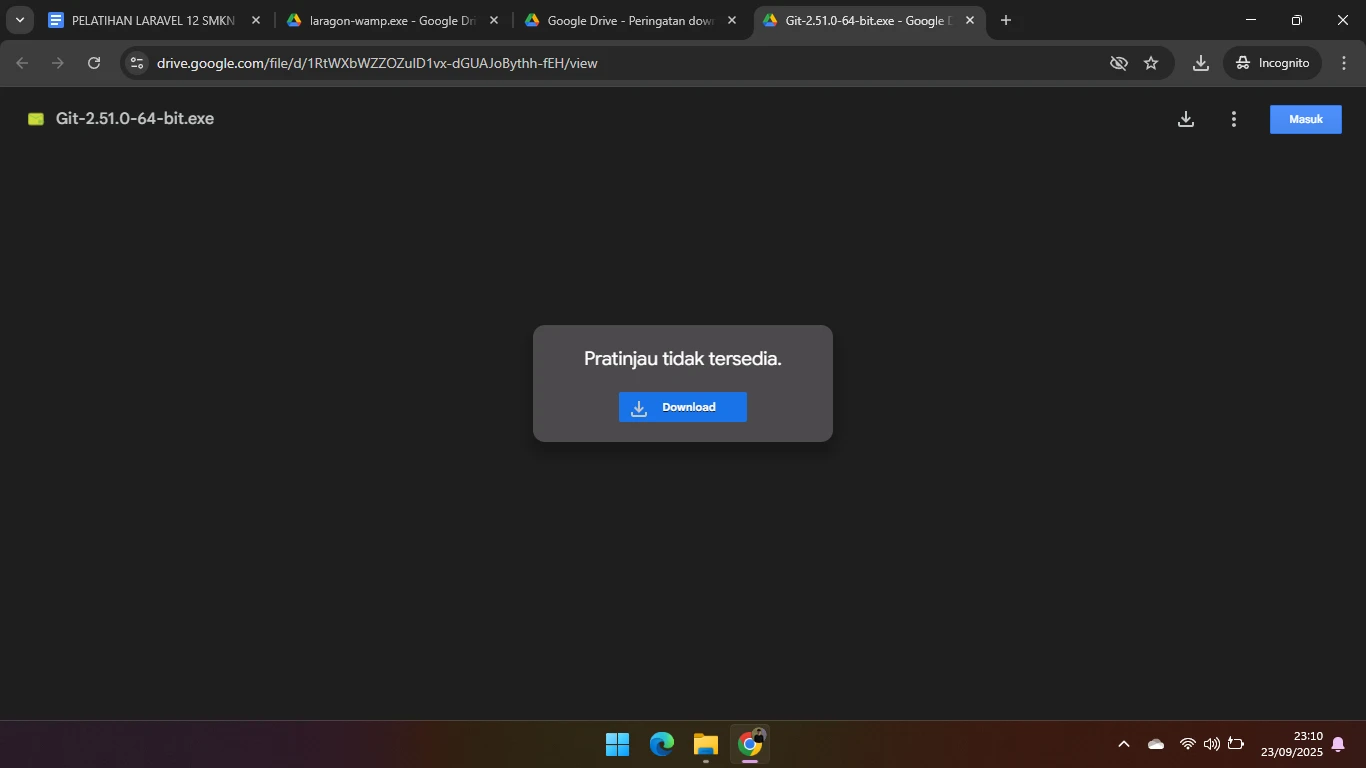The image size is (1366, 768).
Task: Open a new browser tab
Action: pyautogui.click(x=1006, y=20)
